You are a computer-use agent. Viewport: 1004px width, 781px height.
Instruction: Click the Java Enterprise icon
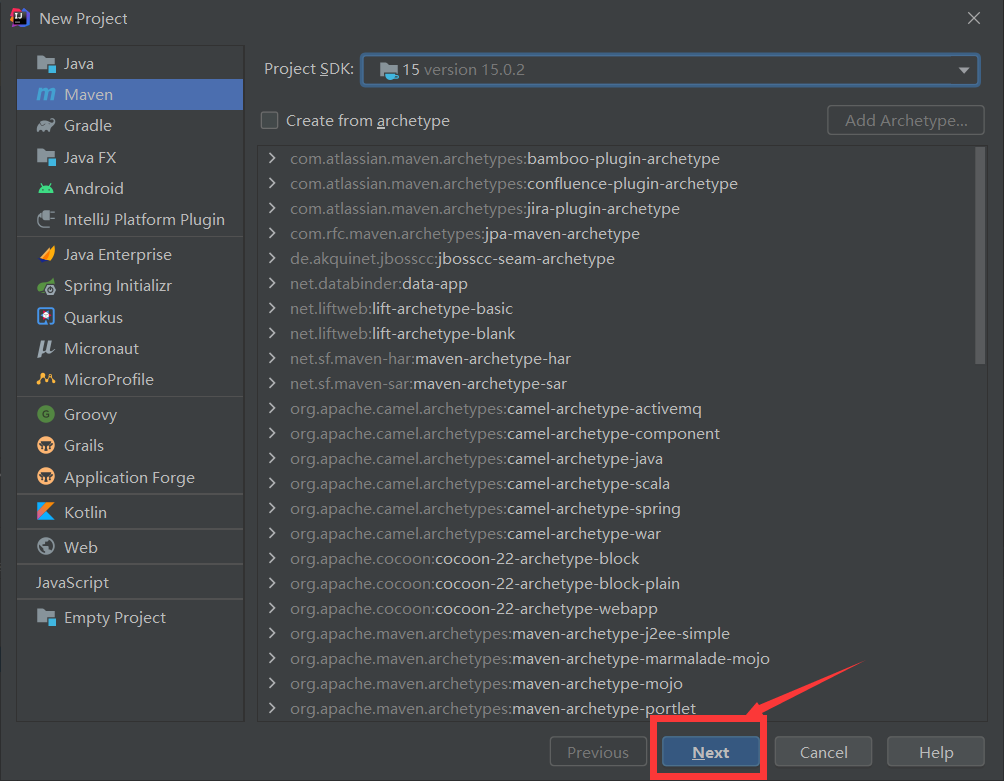point(46,255)
